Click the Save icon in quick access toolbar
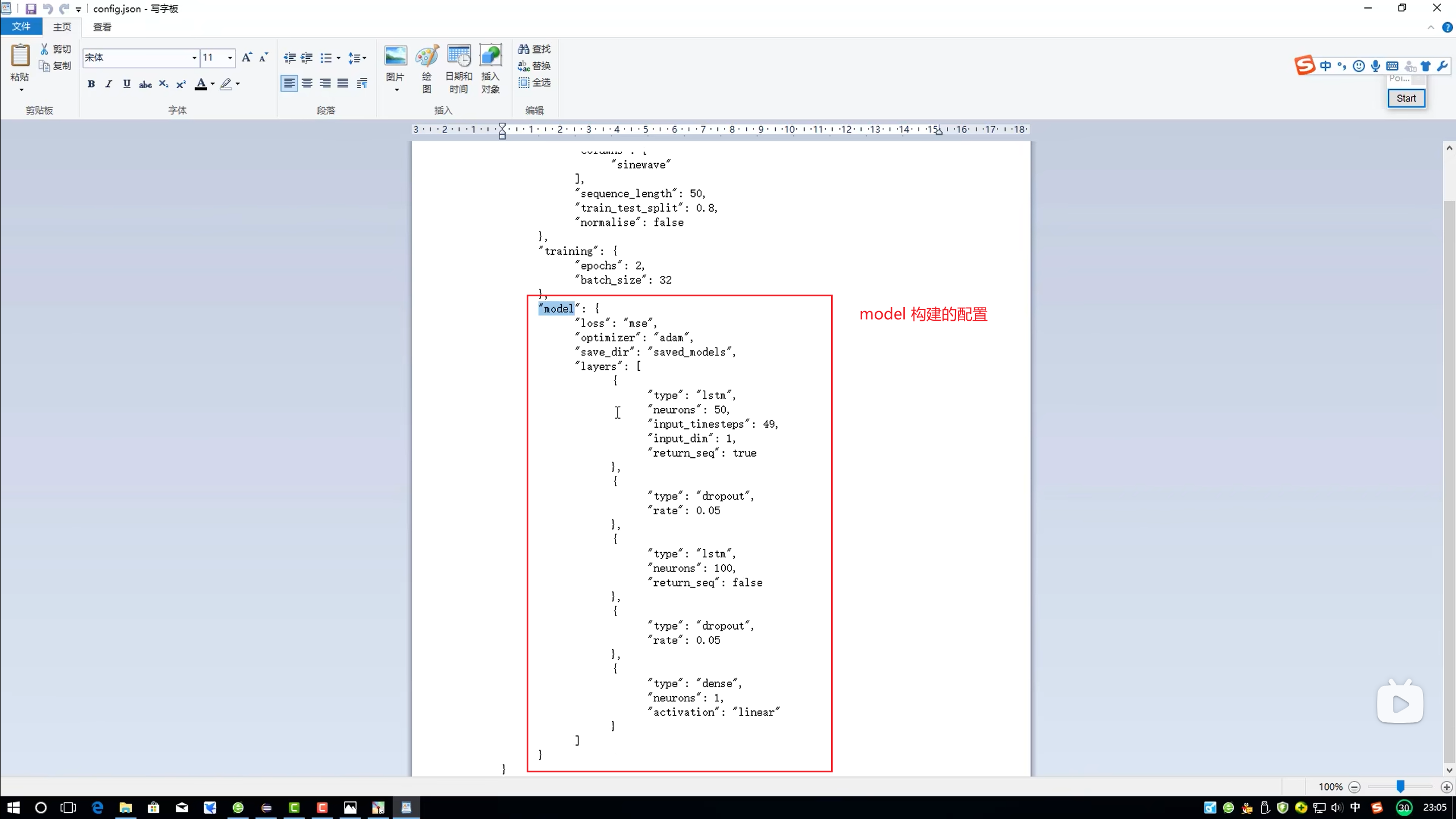Viewport: 1456px width, 819px height. [x=31, y=9]
